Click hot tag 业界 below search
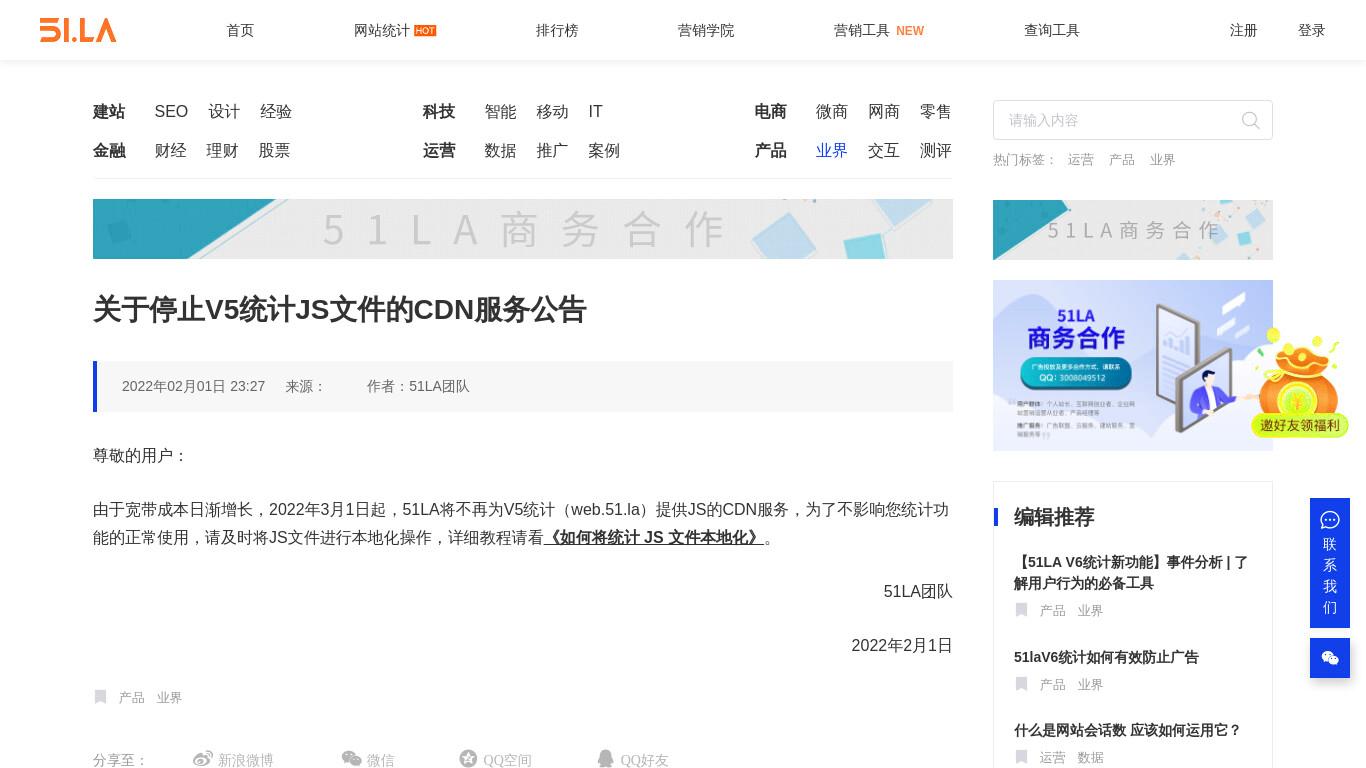The width and height of the screenshot is (1366, 768). coord(1162,160)
